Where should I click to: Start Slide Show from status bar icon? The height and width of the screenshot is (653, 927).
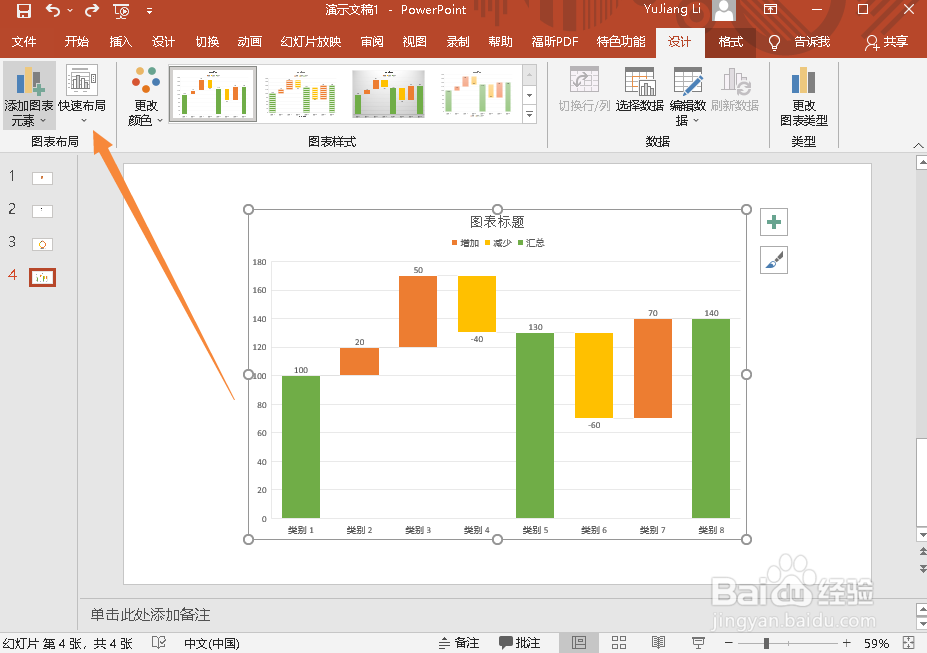coord(698,643)
